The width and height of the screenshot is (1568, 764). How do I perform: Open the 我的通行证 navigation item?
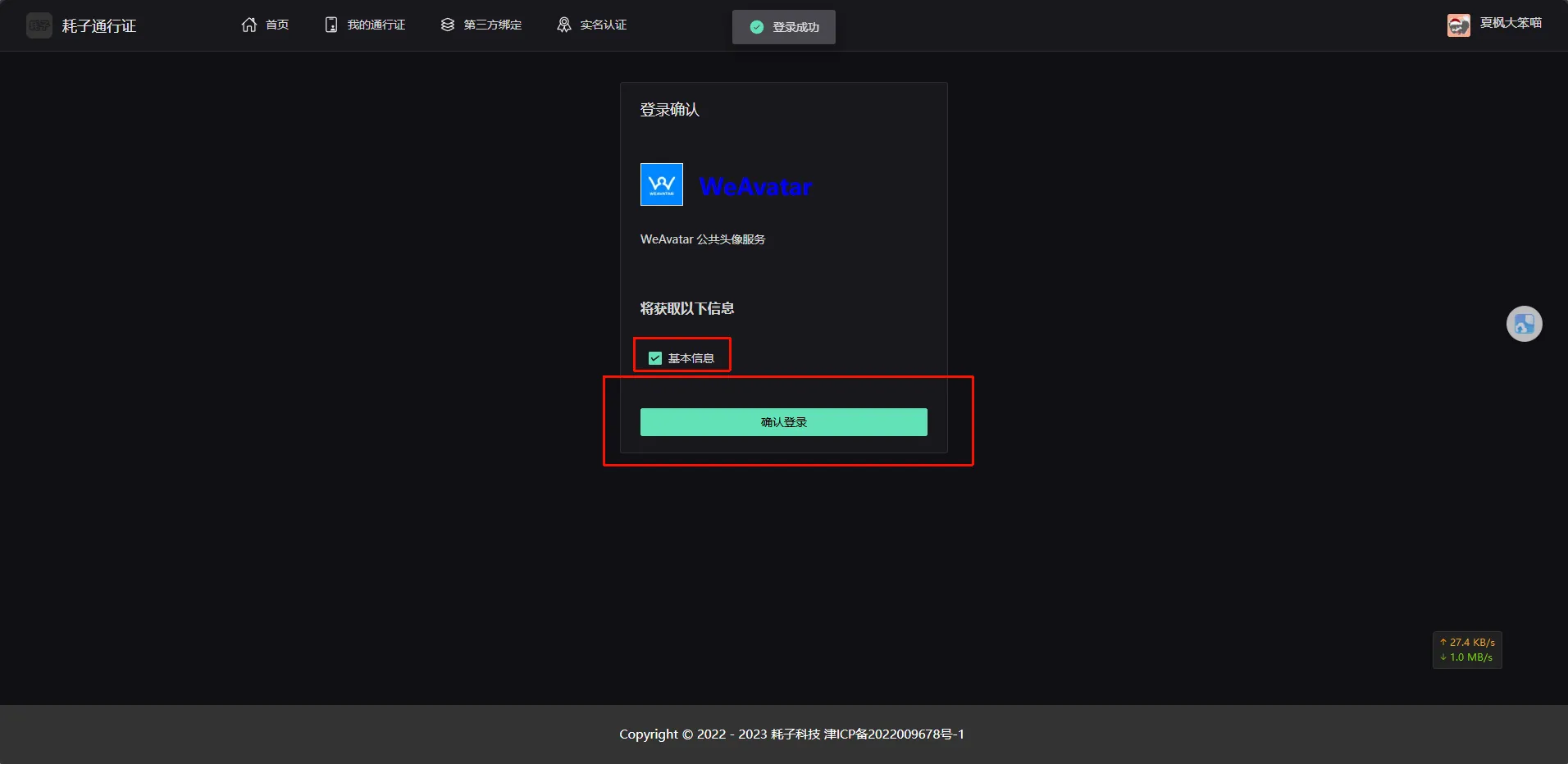(376, 25)
